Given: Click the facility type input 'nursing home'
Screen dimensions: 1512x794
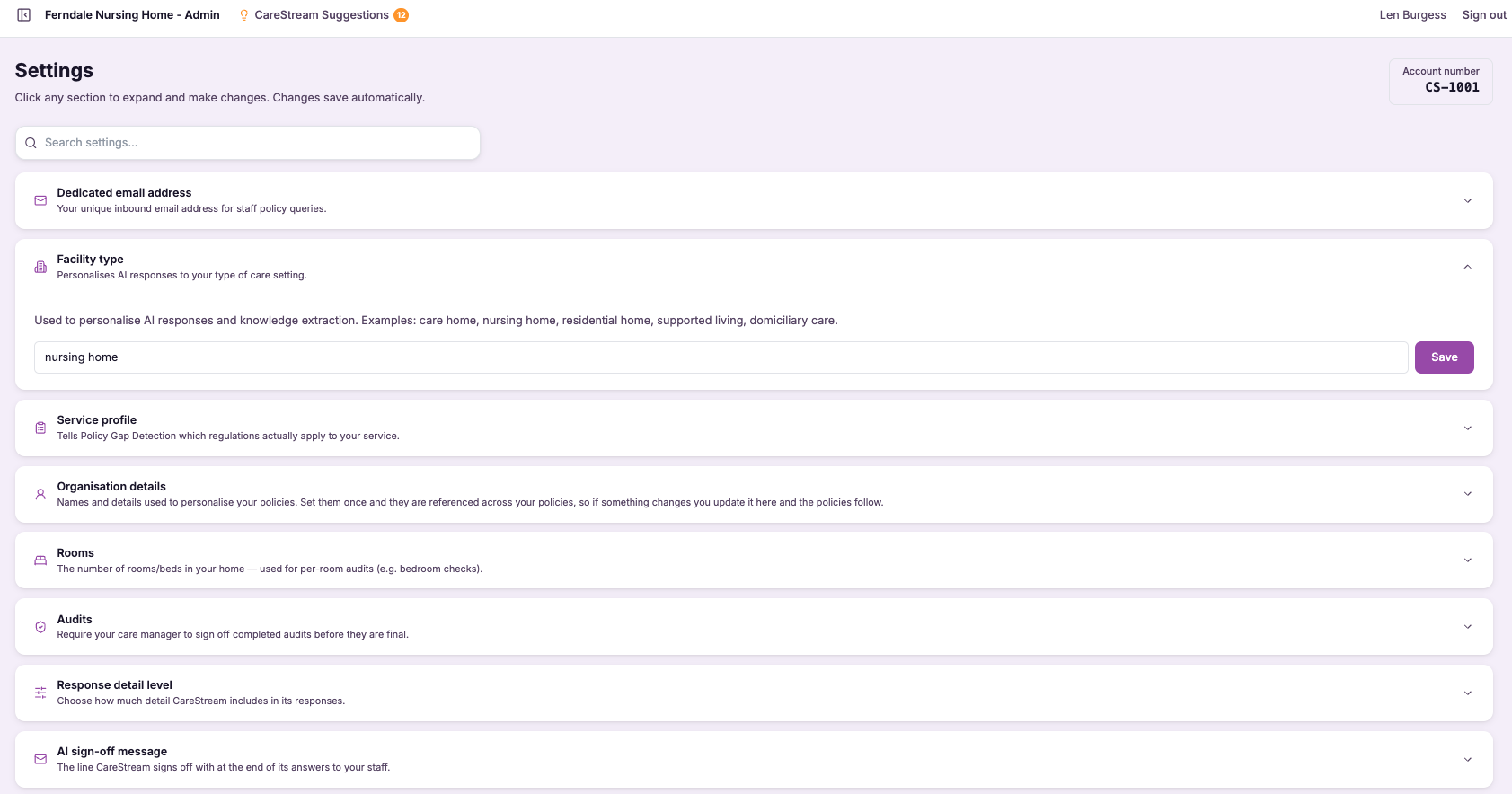Looking at the screenshot, I should click(x=721, y=357).
